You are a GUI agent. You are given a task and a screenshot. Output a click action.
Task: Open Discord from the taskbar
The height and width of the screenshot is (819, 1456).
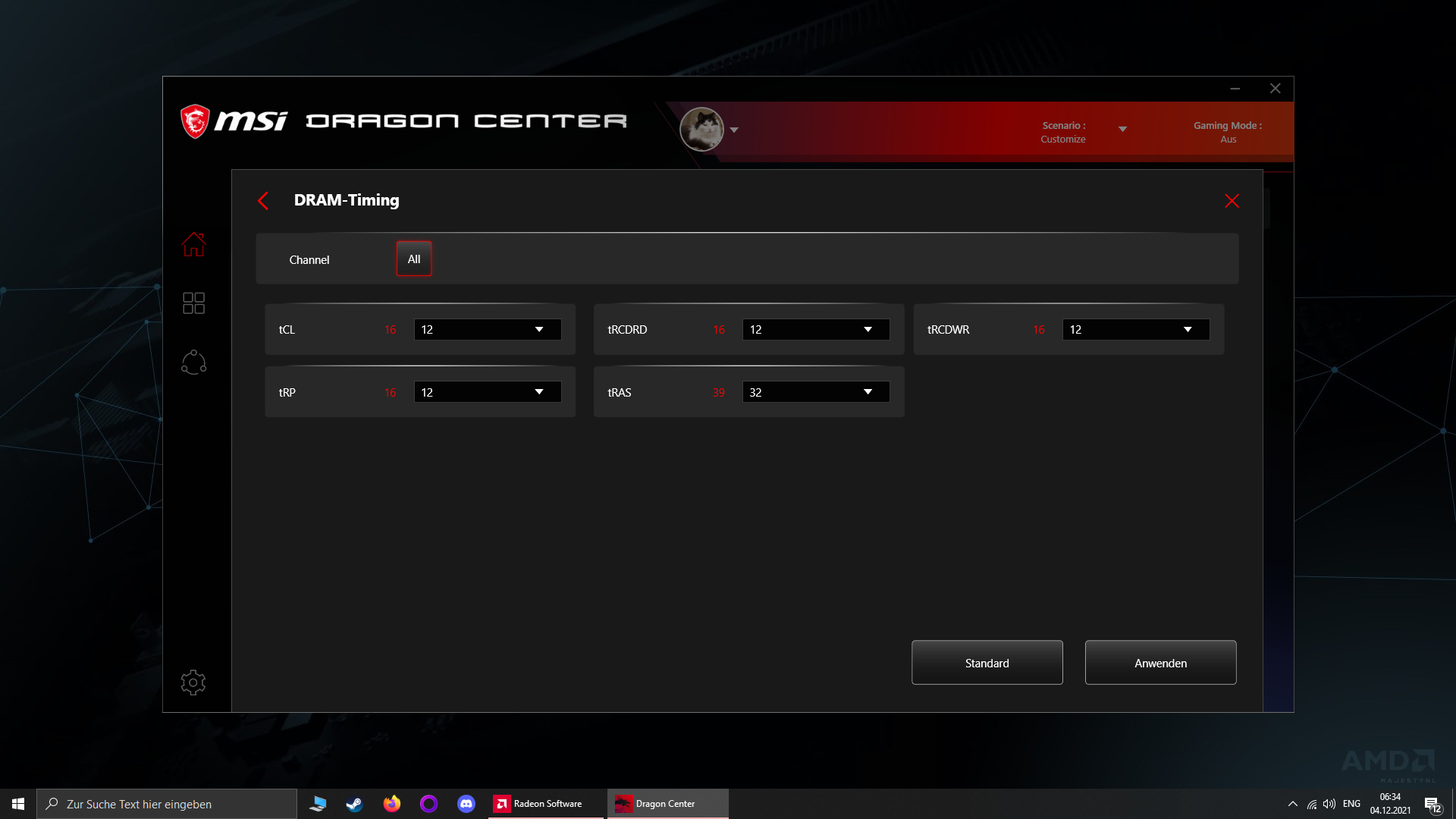466,804
